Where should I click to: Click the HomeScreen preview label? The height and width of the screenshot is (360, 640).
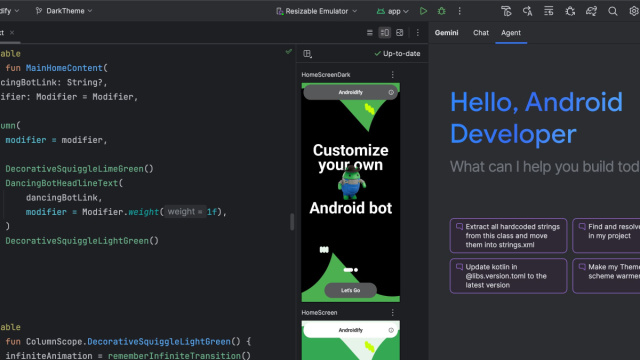[x=319, y=313]
